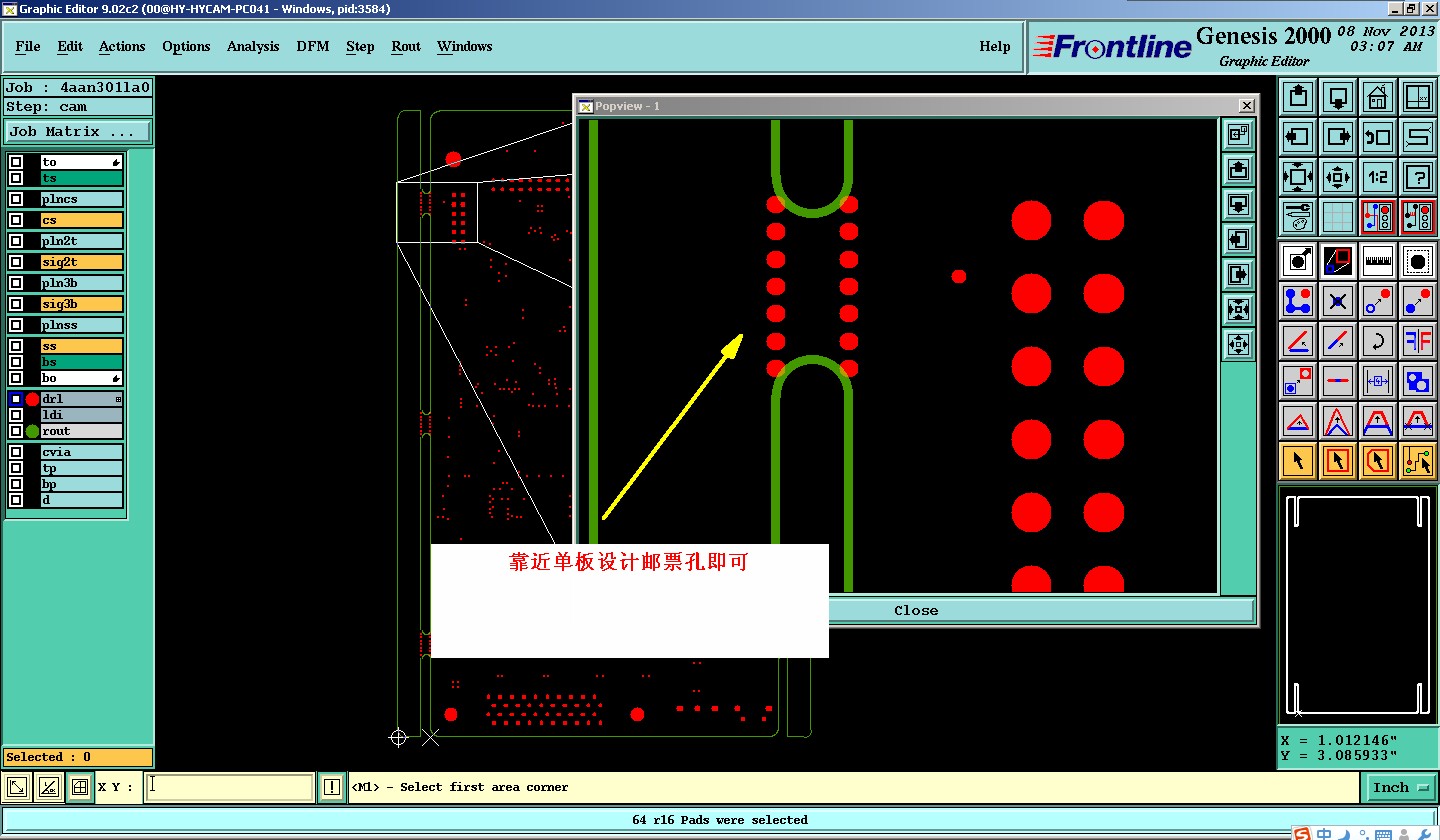Select the net selection arrow tool
The height and width of the screenshot is (840, 1440).
[1417, 461]
